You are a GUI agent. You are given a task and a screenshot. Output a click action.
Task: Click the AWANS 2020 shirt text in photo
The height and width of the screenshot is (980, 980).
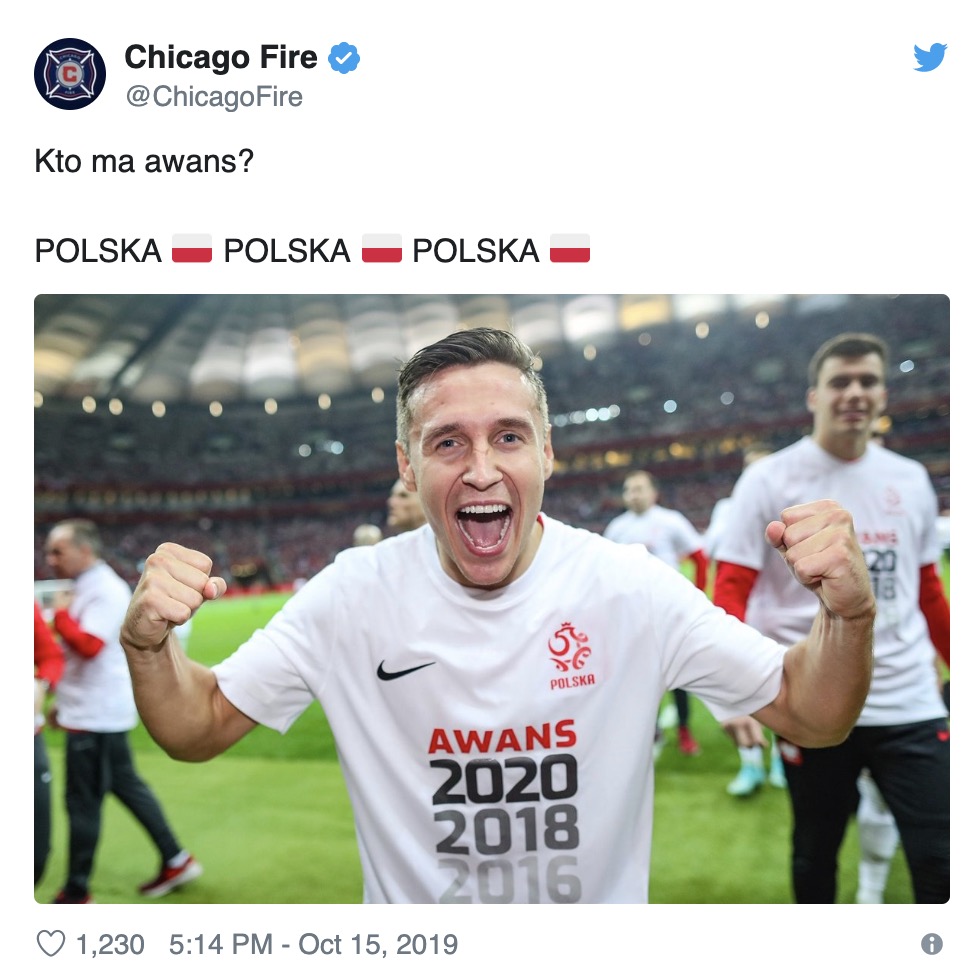tap(502, 762)
